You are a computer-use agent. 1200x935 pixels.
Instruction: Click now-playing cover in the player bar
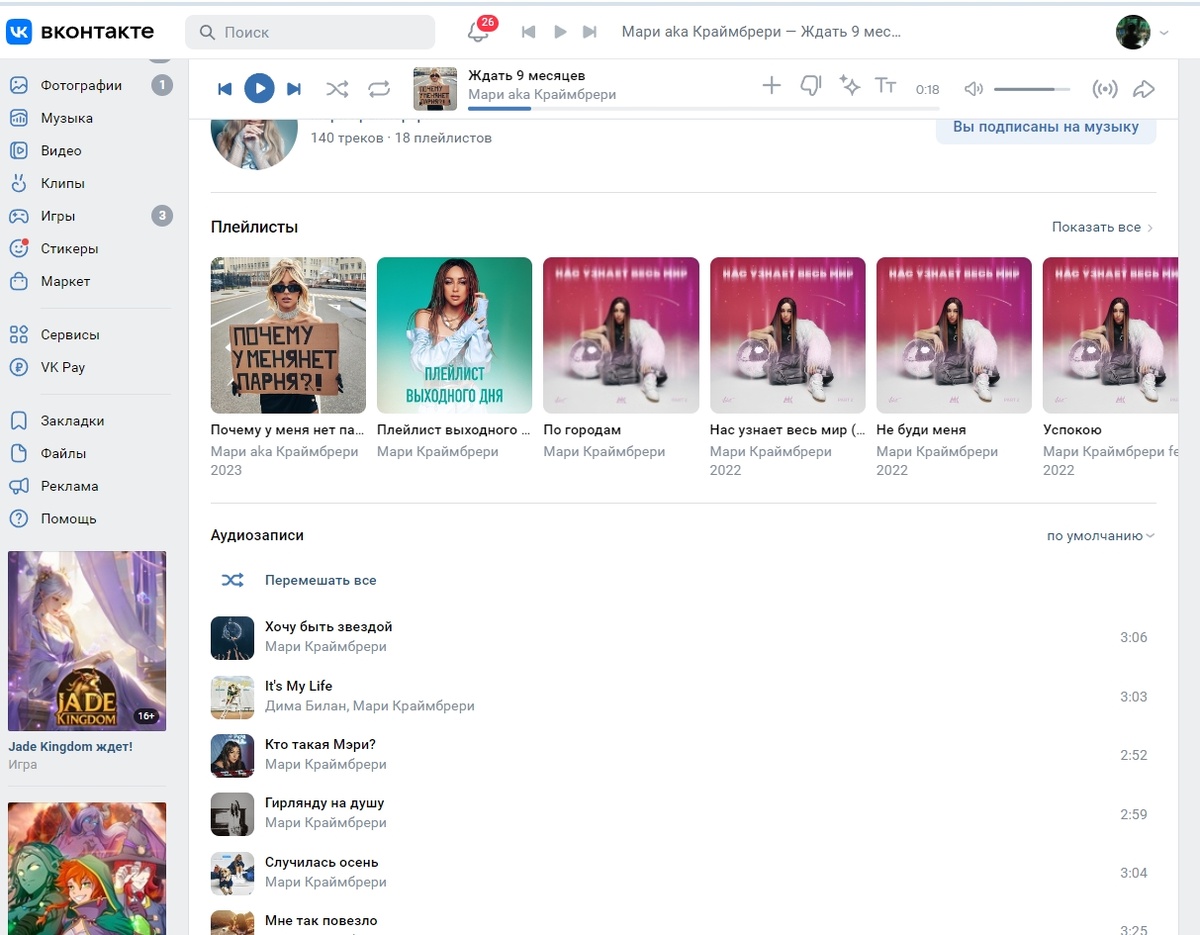click(435, 89)
